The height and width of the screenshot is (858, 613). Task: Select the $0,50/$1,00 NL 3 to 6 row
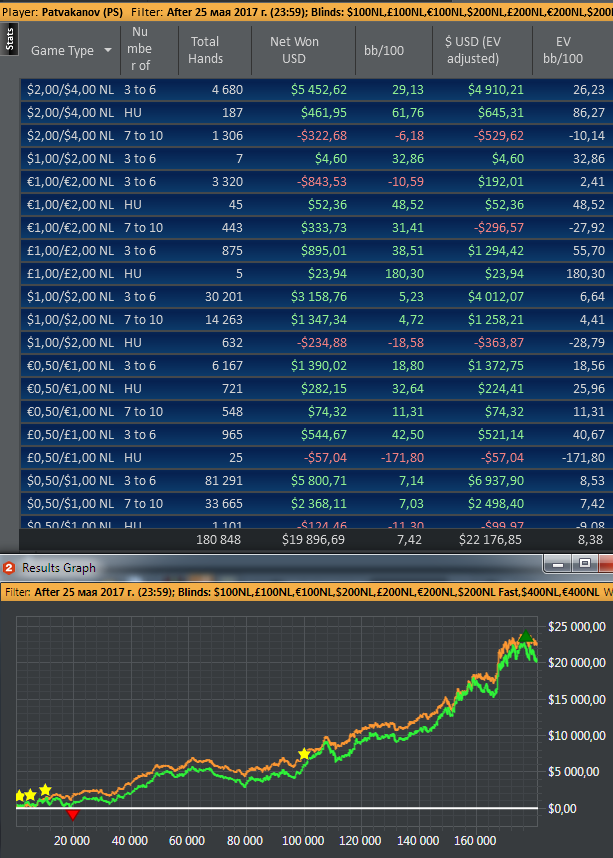(x=317, y=480)
